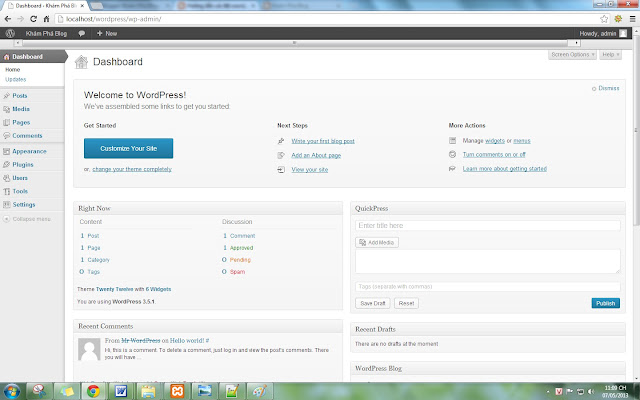Click the 6 Widgets link
This screenshot has width=640, height=400.
(x=158, y=289)
